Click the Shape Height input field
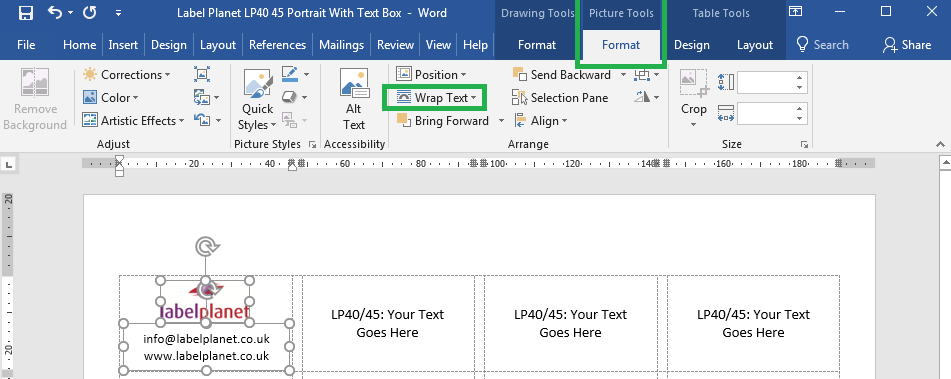The height and width of the screenshot is (379, 951). click(x=765, y=83)
